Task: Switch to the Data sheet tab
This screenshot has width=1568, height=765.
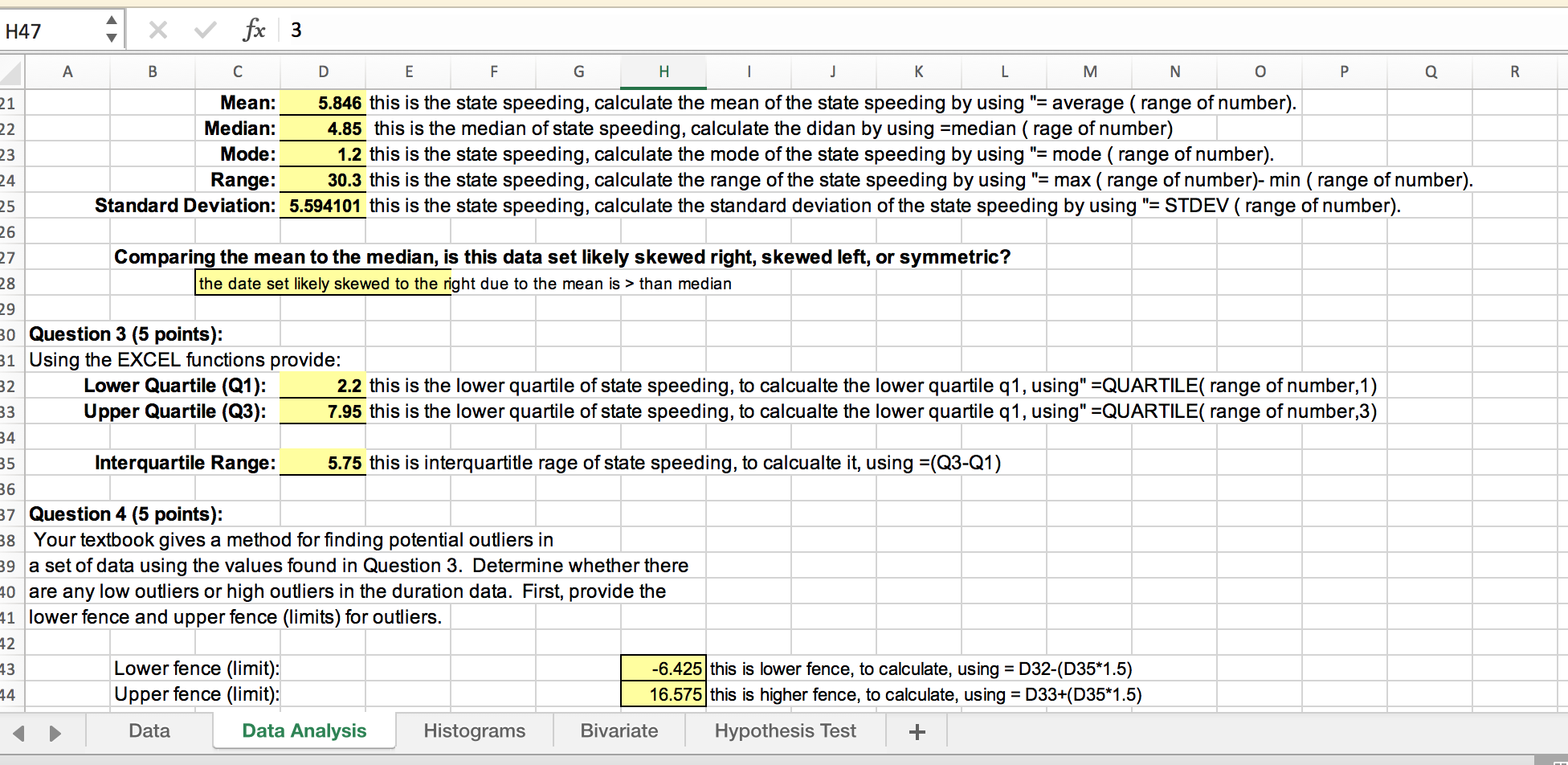Action: [149, 731]
